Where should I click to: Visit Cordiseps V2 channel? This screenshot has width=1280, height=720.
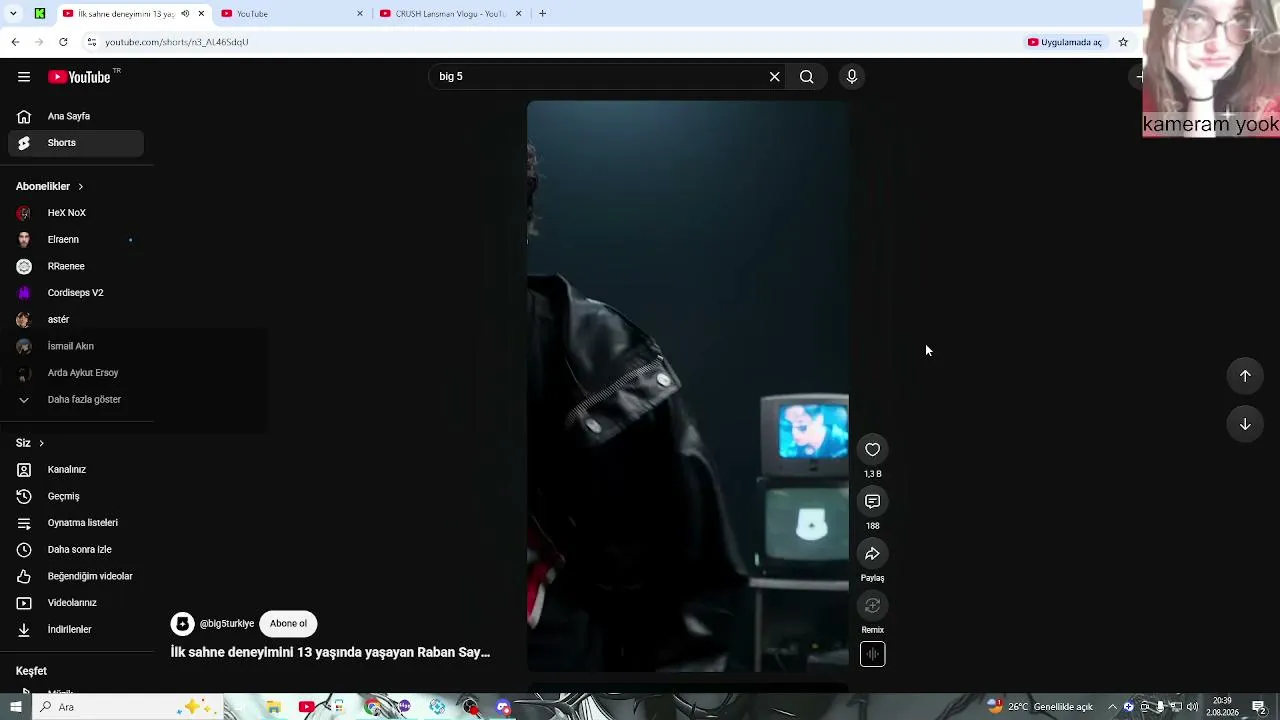[x=76, y=293]
